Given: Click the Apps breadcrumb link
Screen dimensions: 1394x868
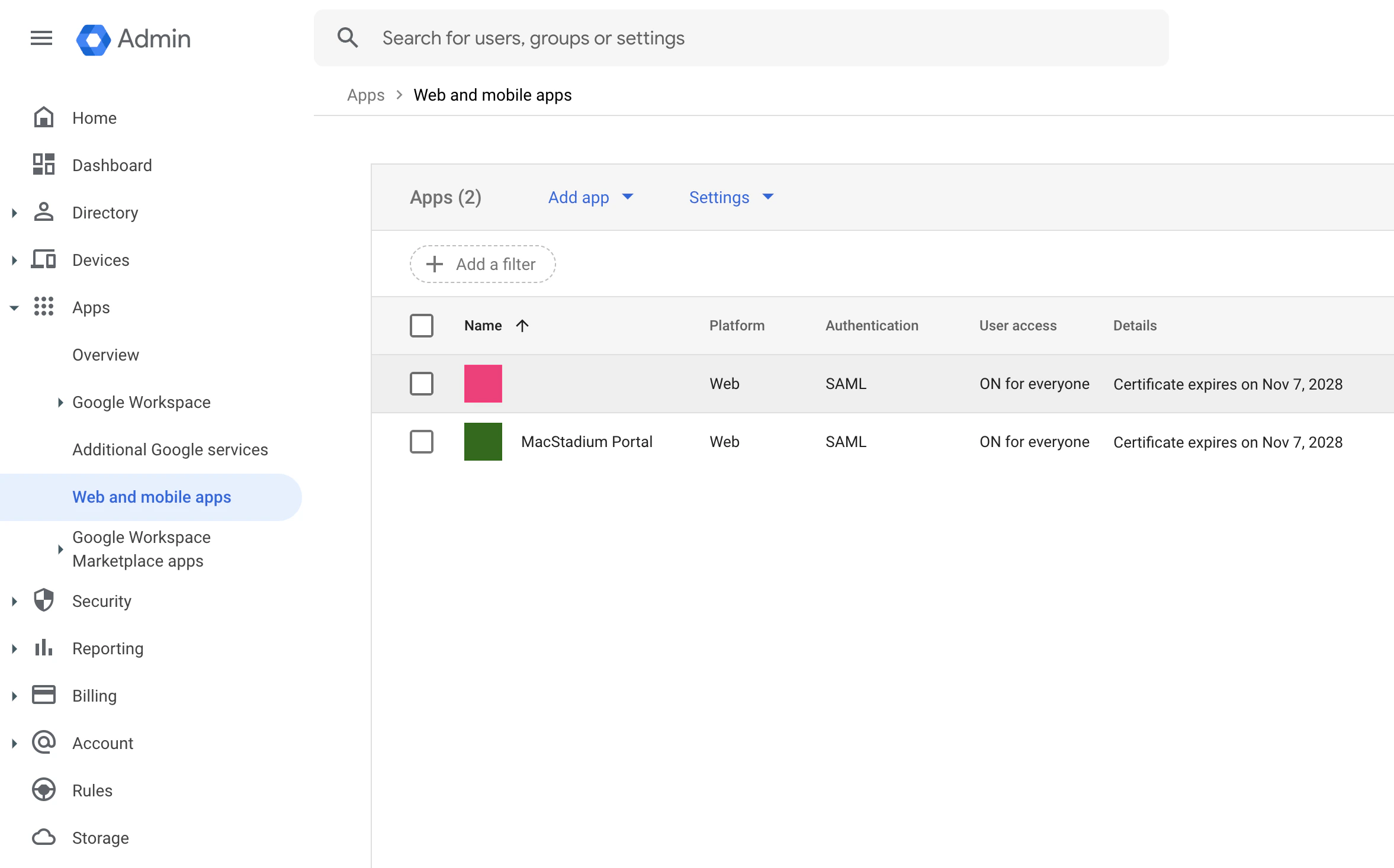Looking at the screenshot, I should 365,95.
